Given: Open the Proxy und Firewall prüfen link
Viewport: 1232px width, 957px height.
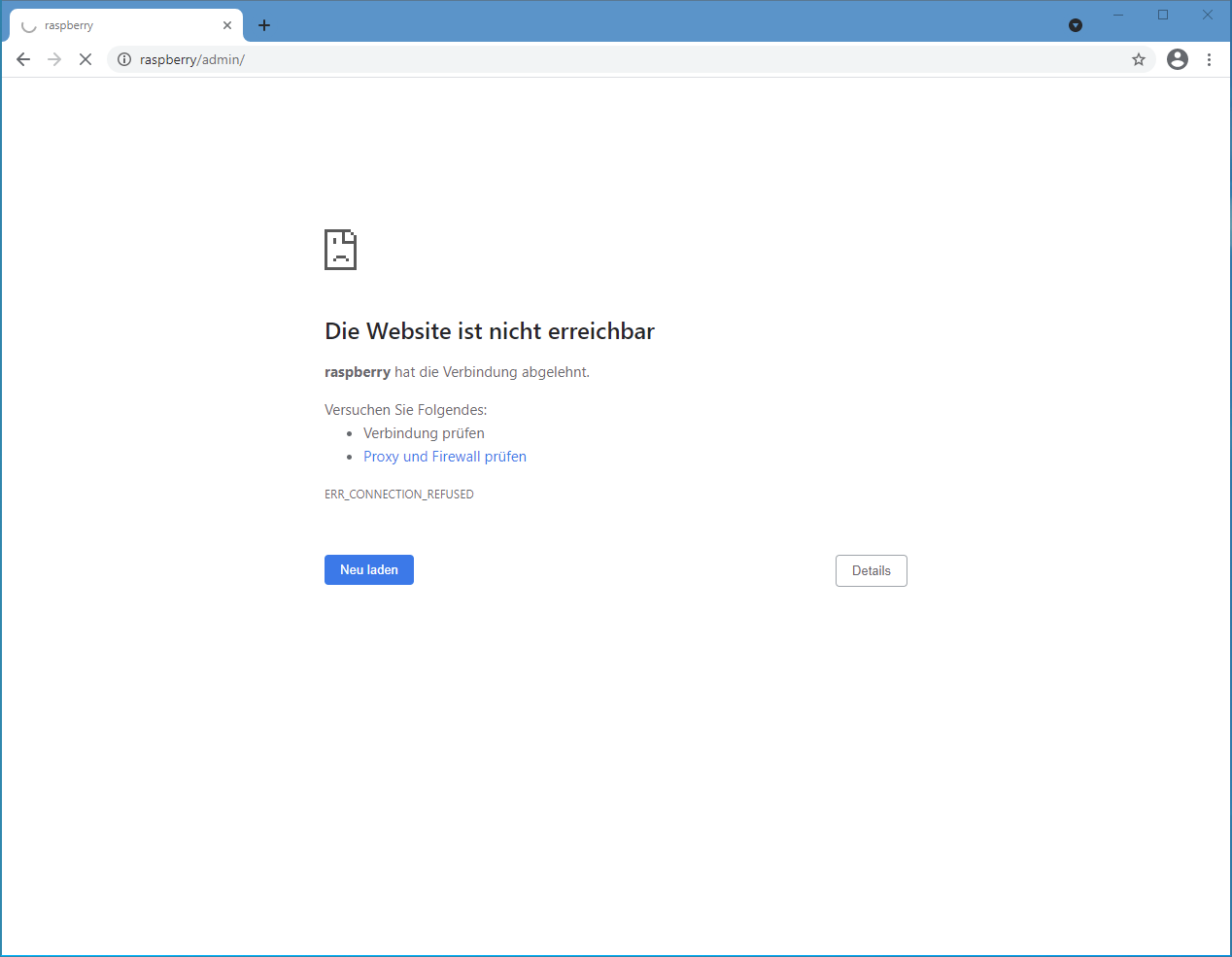Looking at the screenshot, I should [x=445, y=457].
